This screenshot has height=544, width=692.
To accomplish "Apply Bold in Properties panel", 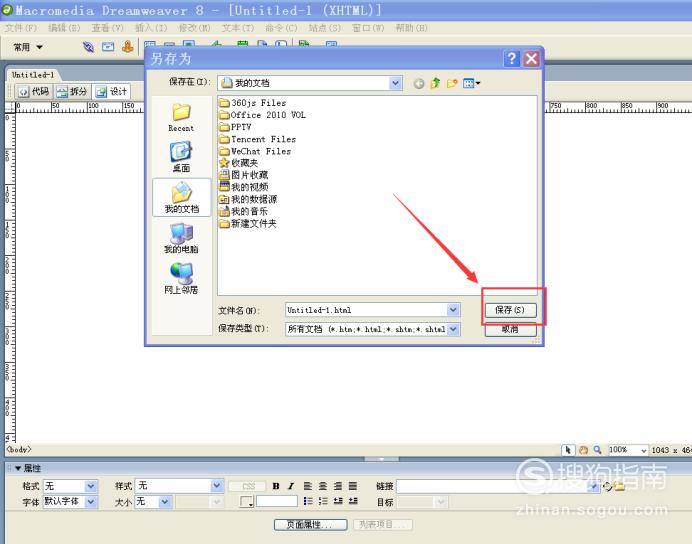I will pos(276,486).
